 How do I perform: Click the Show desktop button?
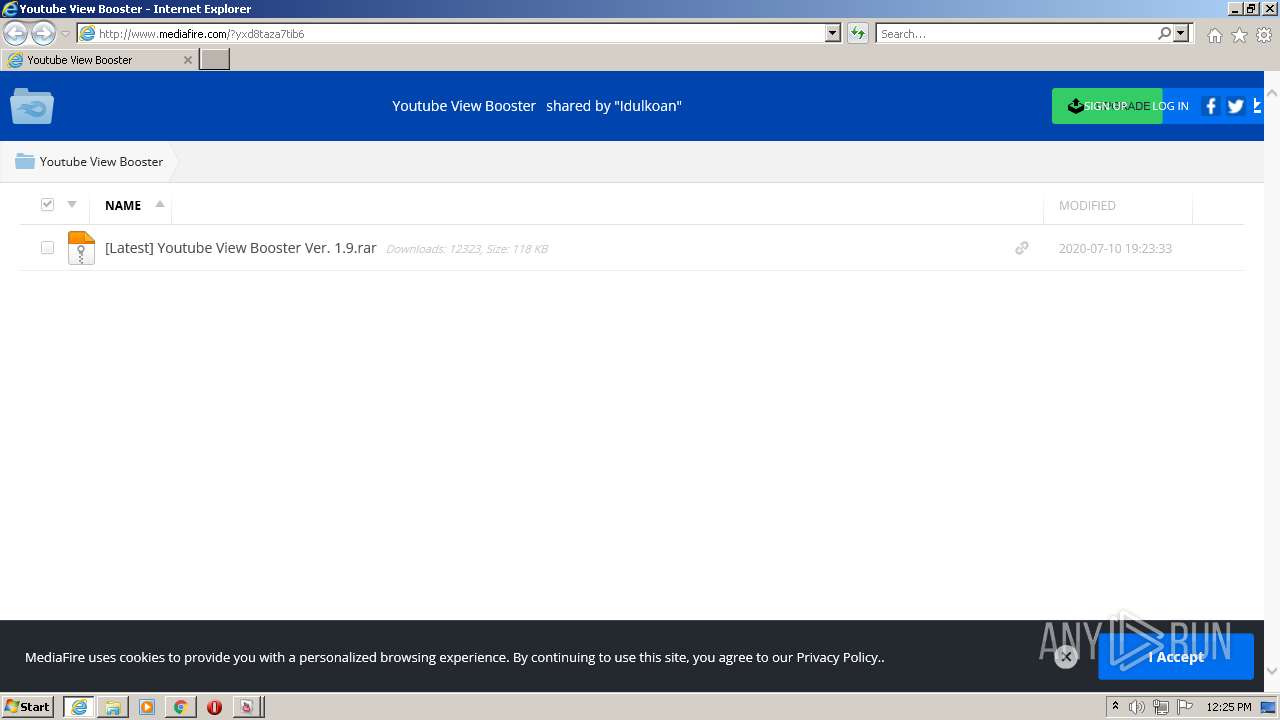point(1269,707)
